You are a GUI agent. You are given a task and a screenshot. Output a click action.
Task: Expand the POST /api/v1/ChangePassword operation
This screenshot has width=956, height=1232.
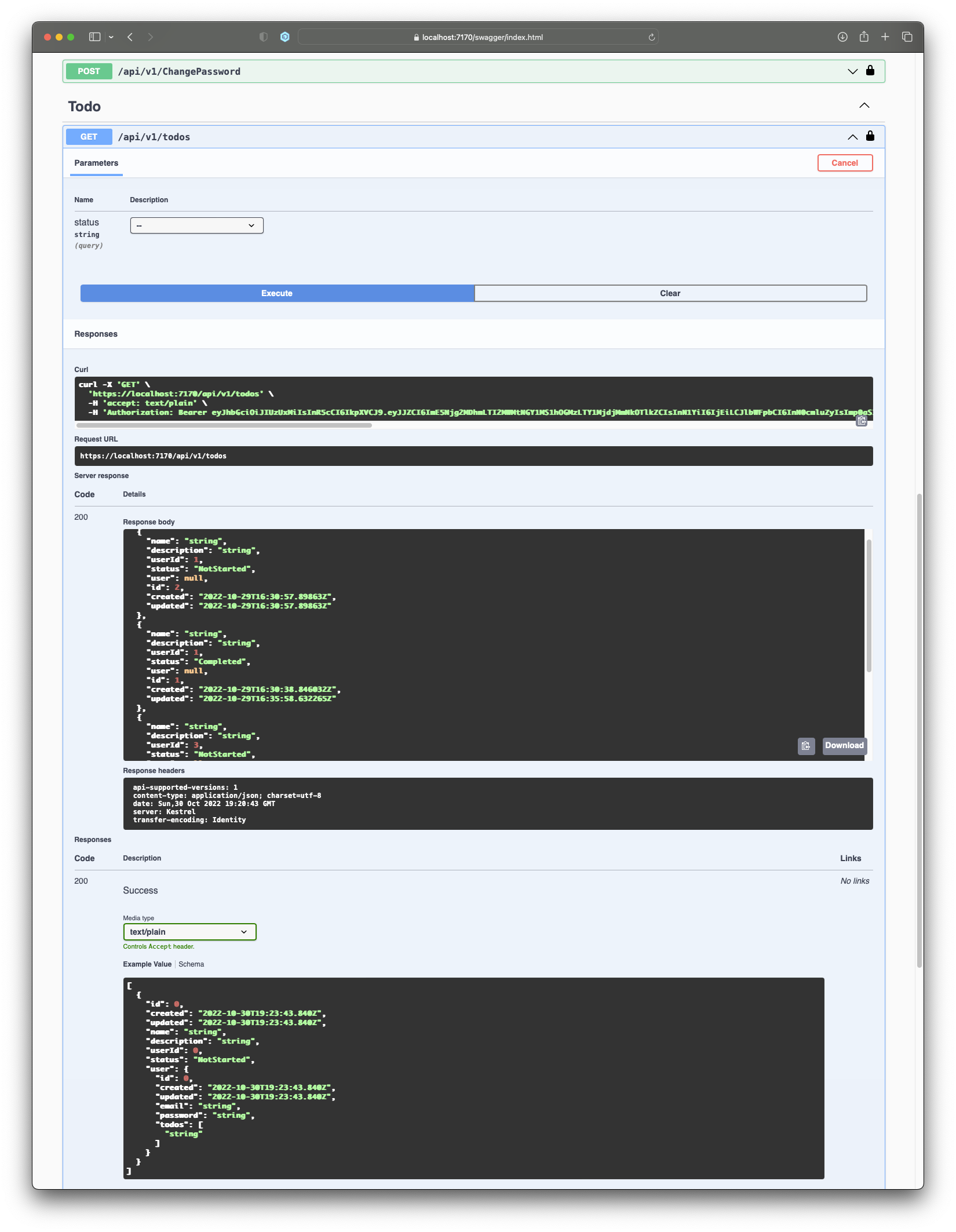[x=852, y=71]
